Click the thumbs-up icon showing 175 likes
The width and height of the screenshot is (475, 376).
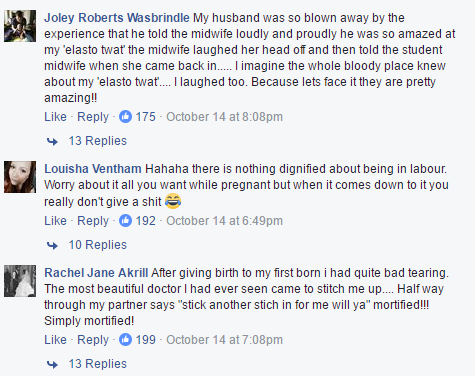click(126, 117)
